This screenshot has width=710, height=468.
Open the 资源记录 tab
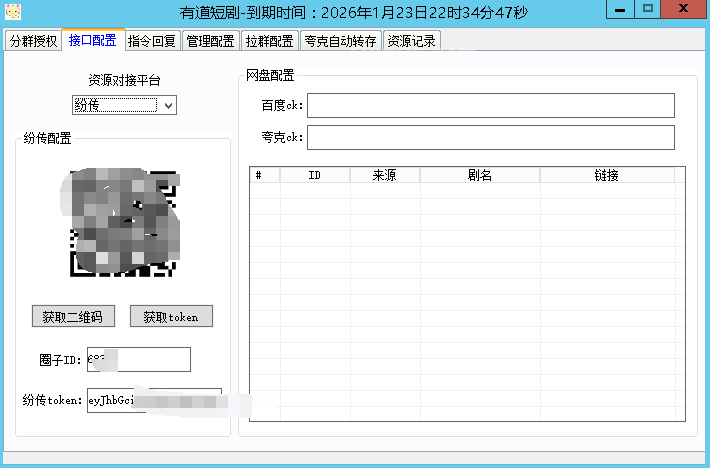[x=412, y=41]
